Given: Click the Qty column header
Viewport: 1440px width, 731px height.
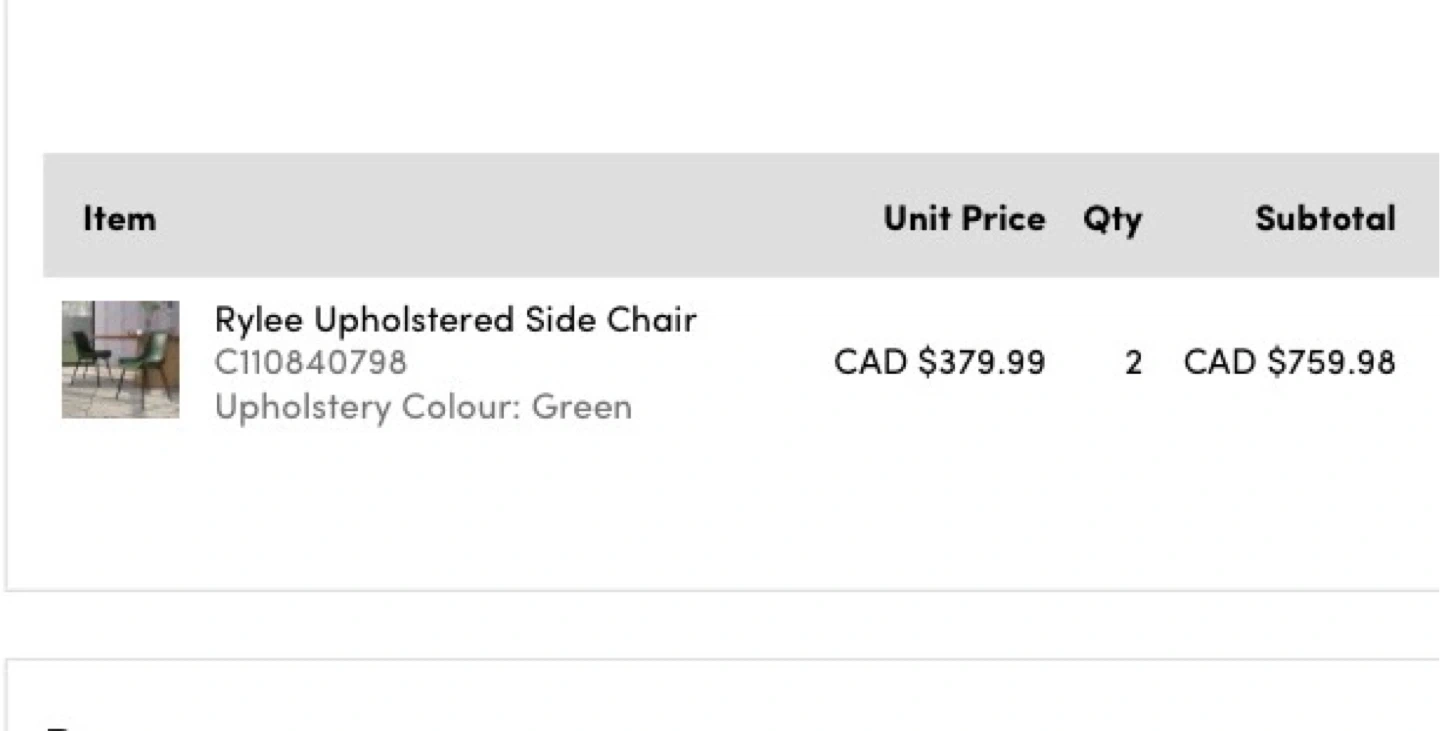Looking at the screenshot, I should pyautogui.click(x=1112, y=218).
